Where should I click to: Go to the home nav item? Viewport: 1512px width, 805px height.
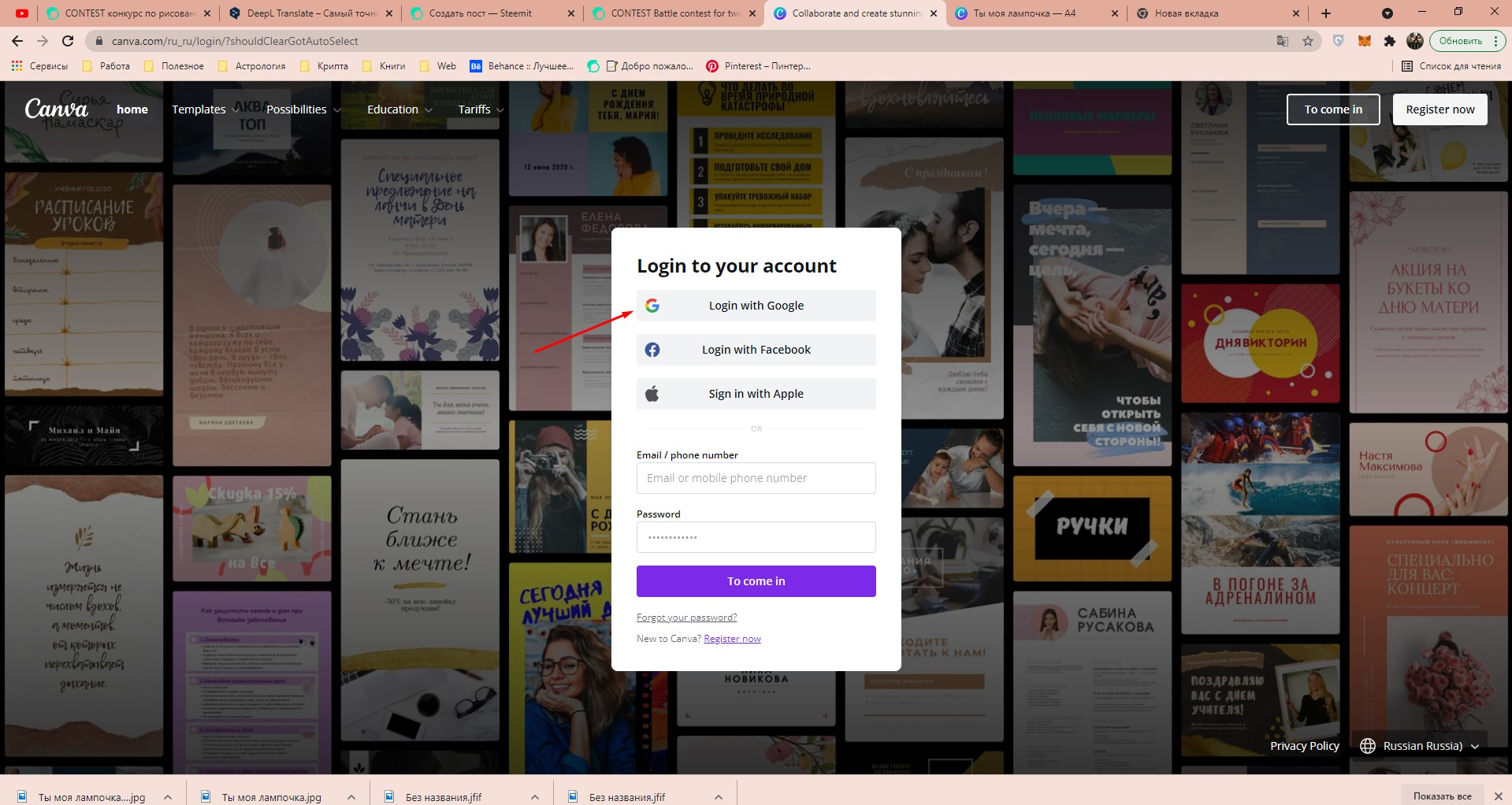click(x=132, y=109)
